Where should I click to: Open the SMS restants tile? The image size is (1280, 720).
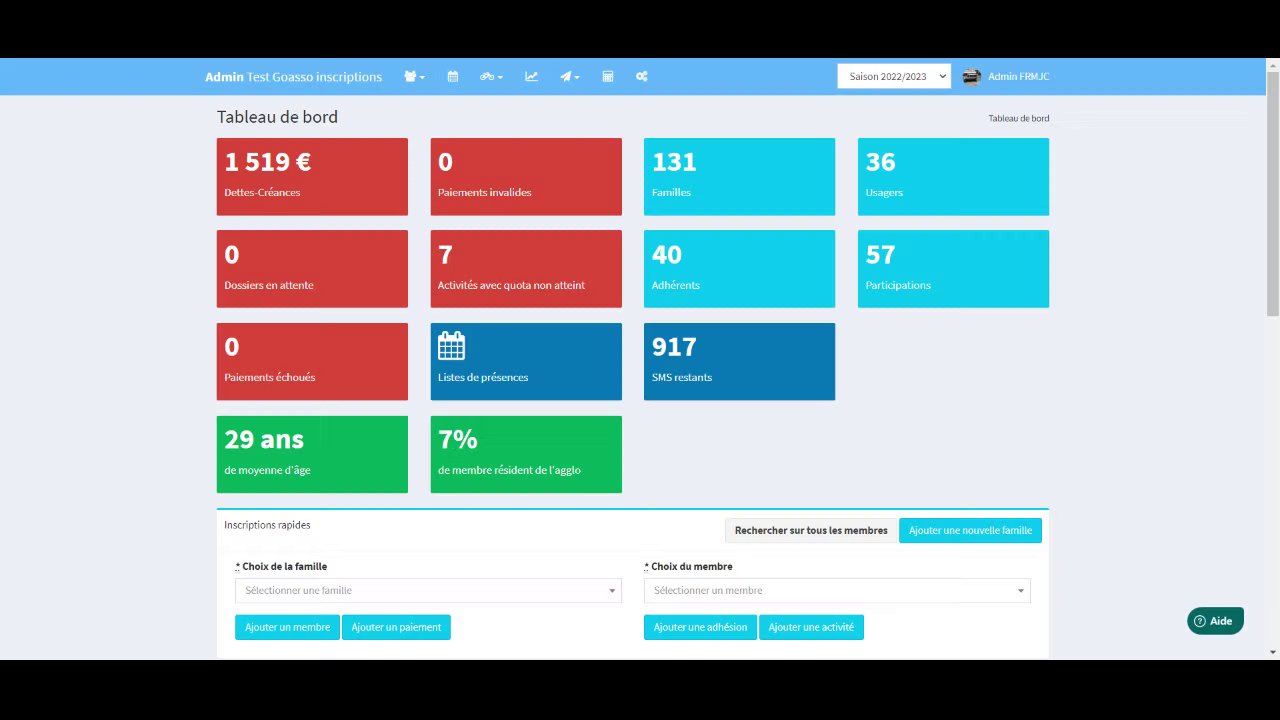739,362
